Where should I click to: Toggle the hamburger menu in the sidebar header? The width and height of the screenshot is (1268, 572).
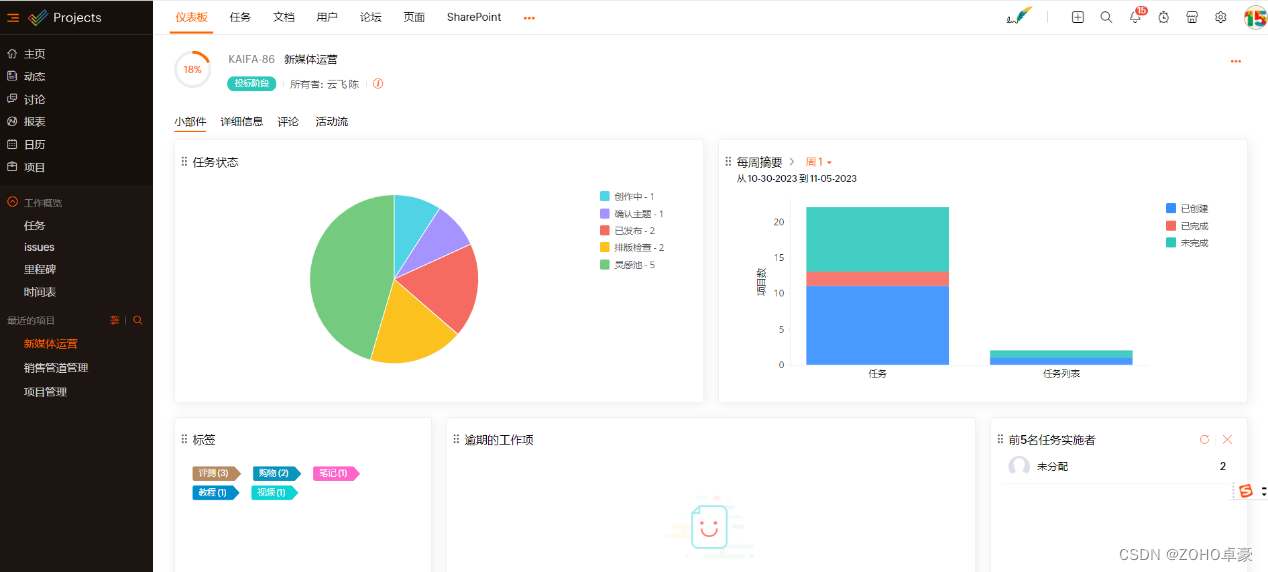(13, 18)
